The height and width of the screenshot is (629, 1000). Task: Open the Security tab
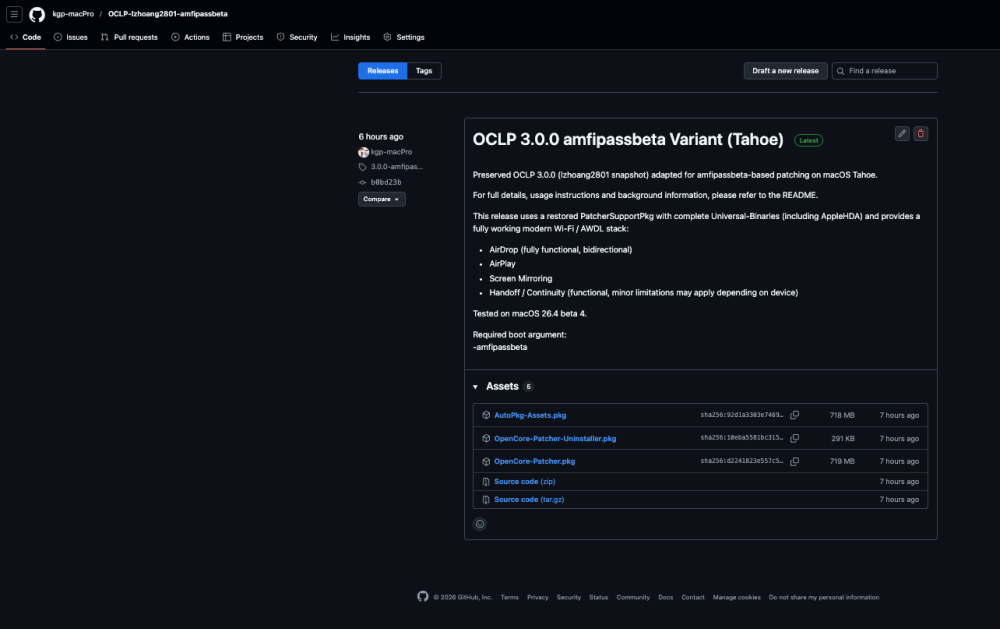tap(297, 37)
